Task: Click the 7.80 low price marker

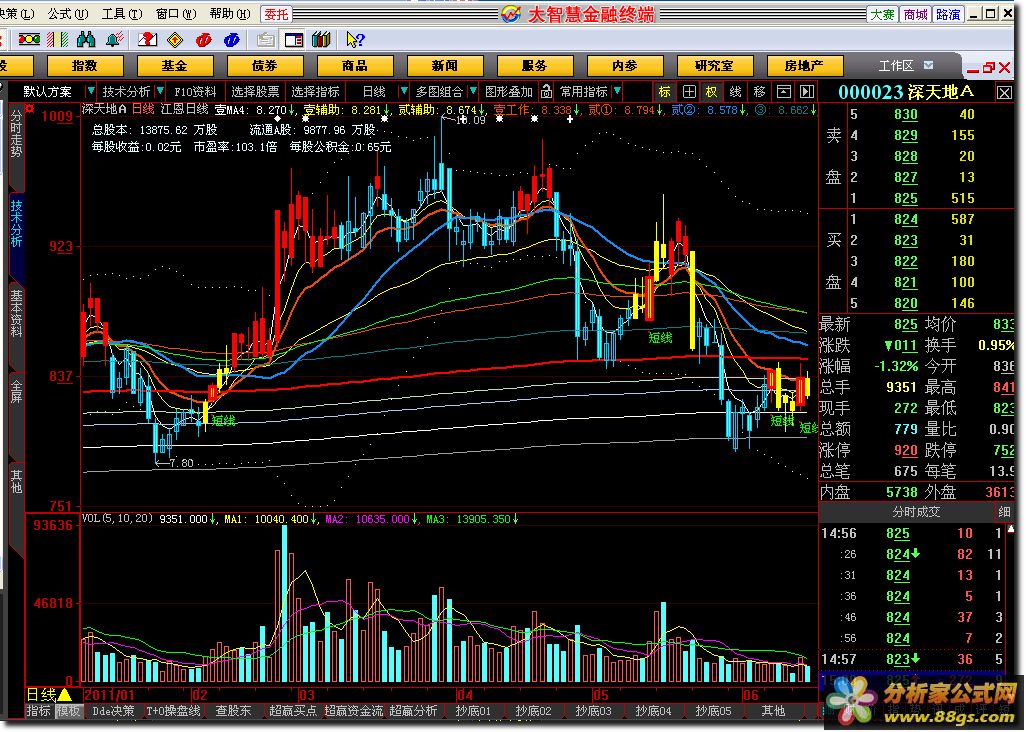Action: point(177,462)
